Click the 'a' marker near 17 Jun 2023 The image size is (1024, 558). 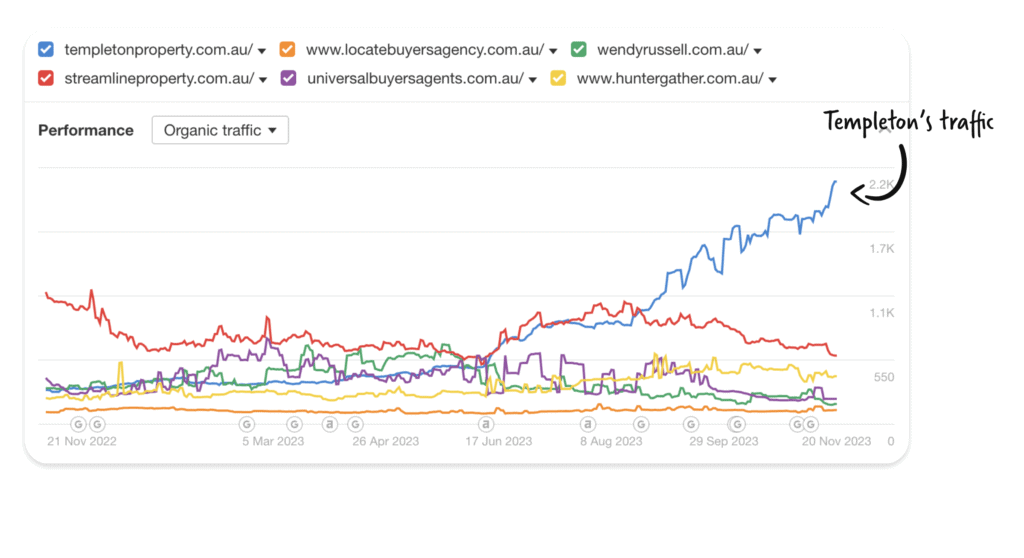click(x=486, y=425)
